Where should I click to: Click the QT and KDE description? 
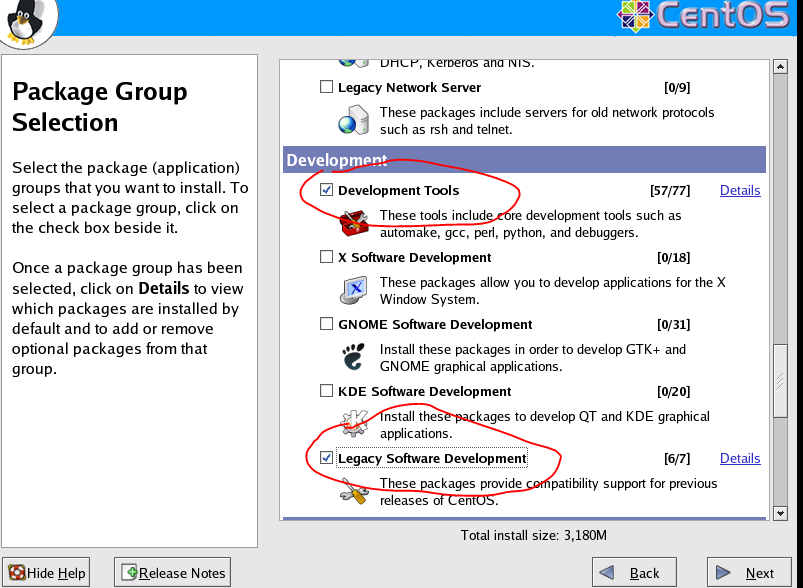(545, 425)
